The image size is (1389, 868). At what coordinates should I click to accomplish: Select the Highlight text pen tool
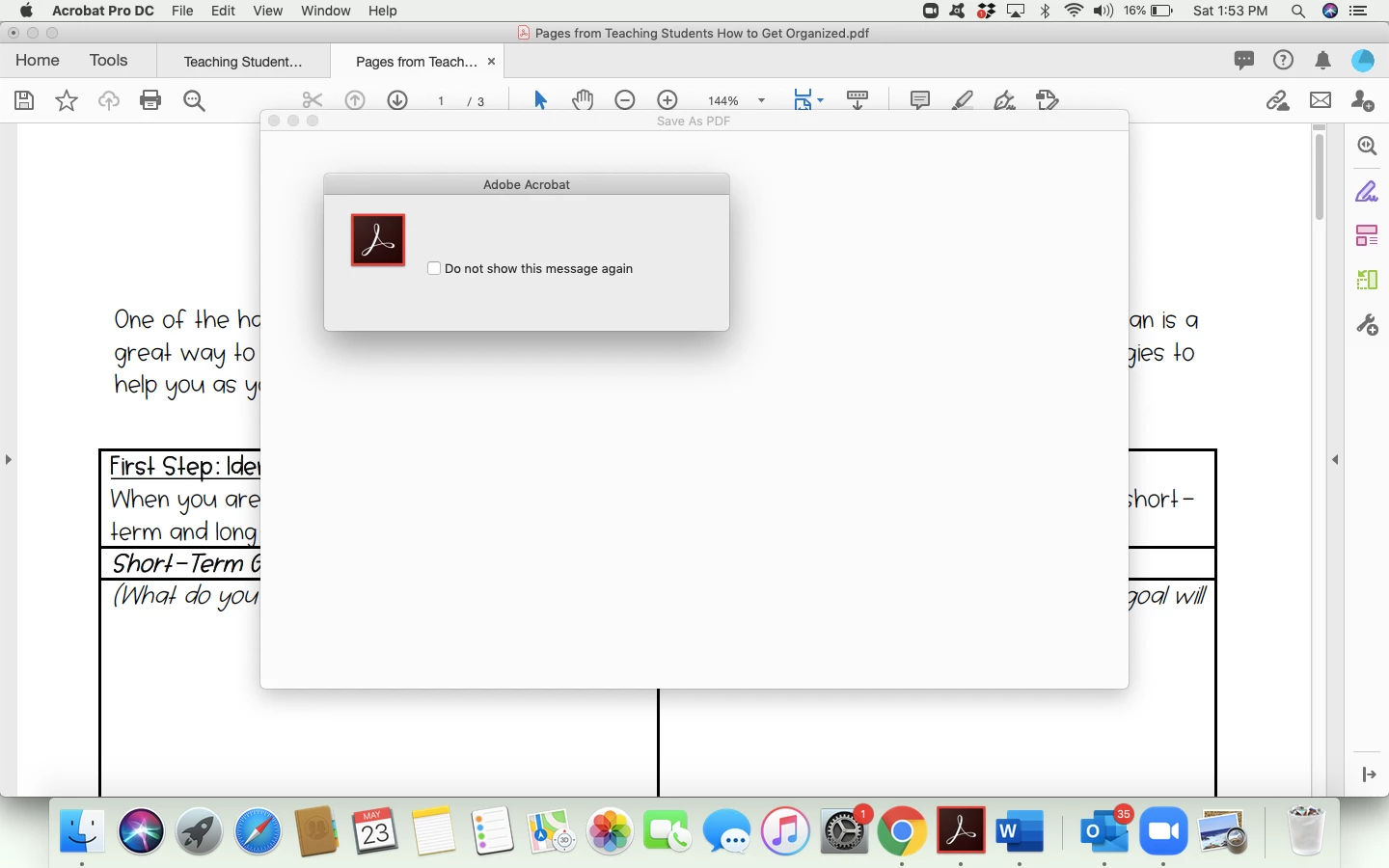click(x=963, y=100)
